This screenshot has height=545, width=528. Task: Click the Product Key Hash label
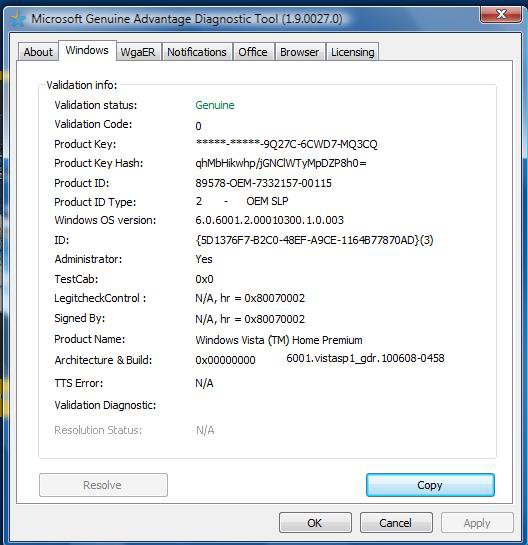pos(98,163)
